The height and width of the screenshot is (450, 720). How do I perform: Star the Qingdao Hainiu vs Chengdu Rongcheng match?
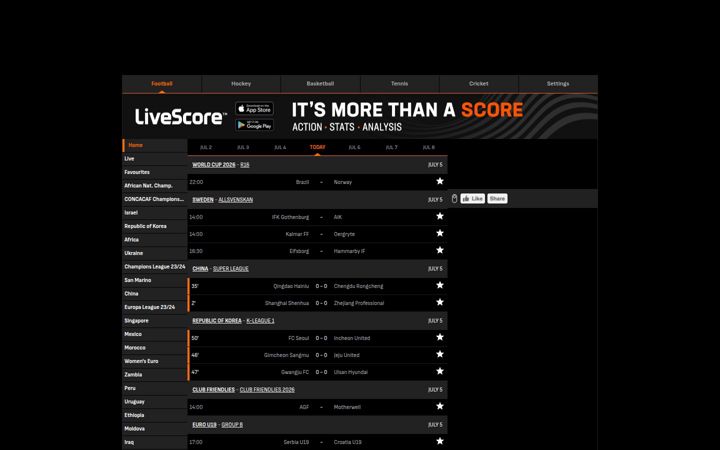tap(440, 285)
